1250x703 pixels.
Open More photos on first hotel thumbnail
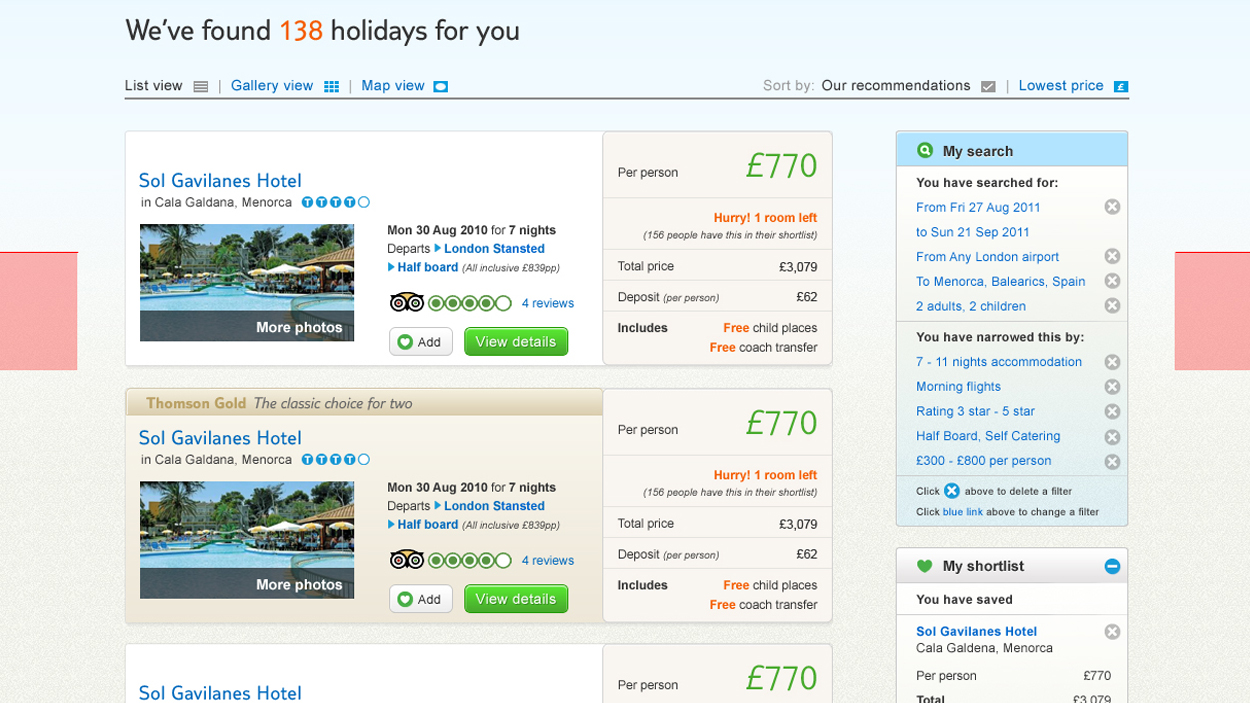(x=298, y=327)
